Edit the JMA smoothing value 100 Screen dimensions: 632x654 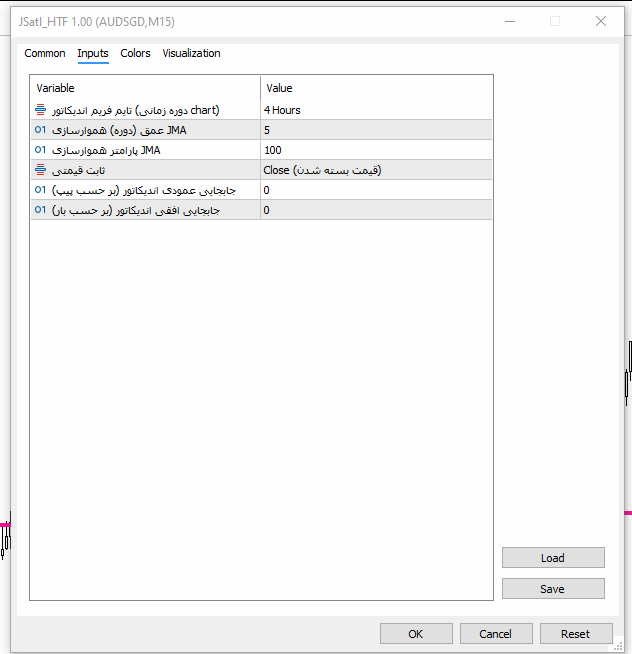(x=376, y=150)
